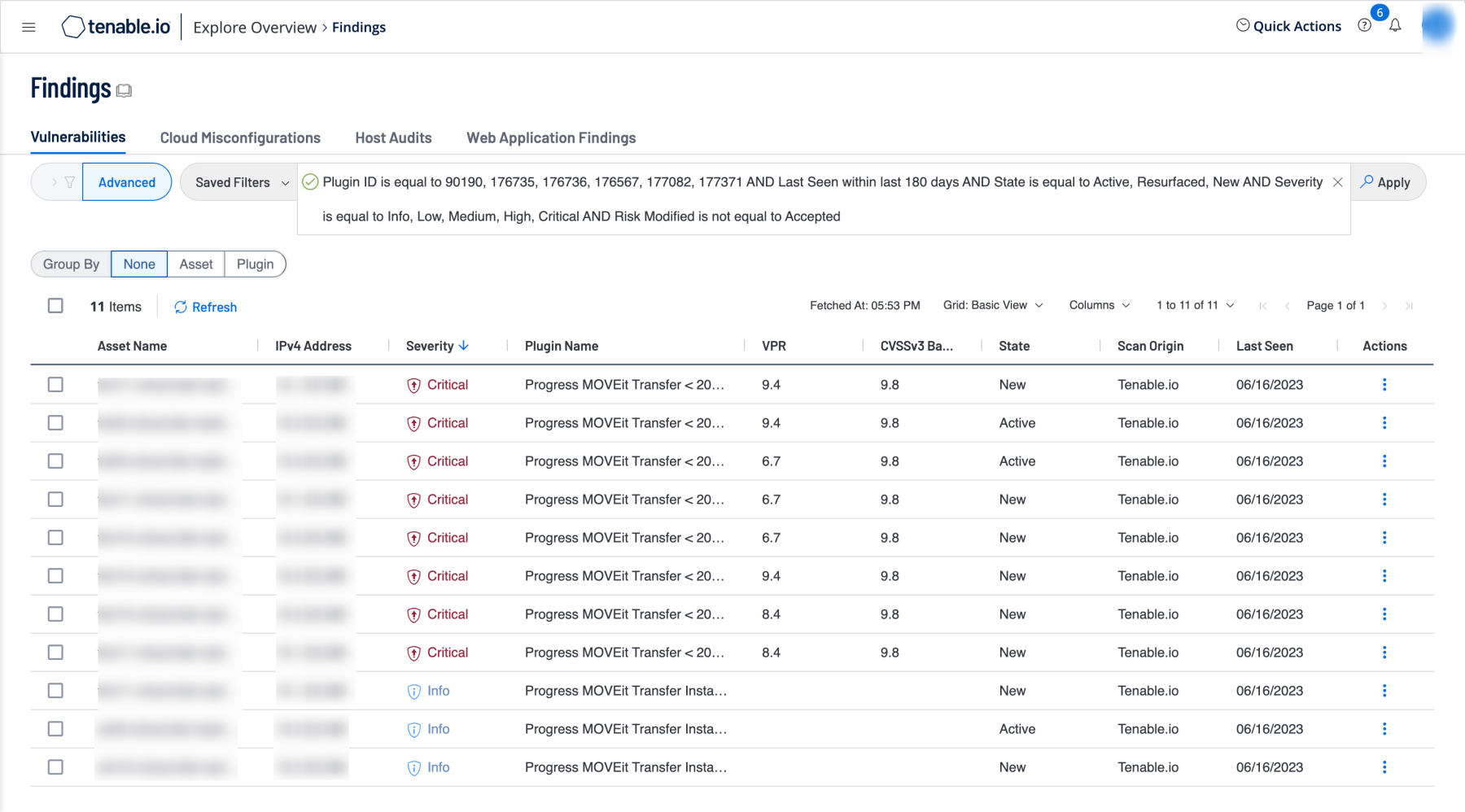The height and width of the screenshot is (812, 1465).
Task: Check the first Info row checkbox
Action: pos(55,691)
